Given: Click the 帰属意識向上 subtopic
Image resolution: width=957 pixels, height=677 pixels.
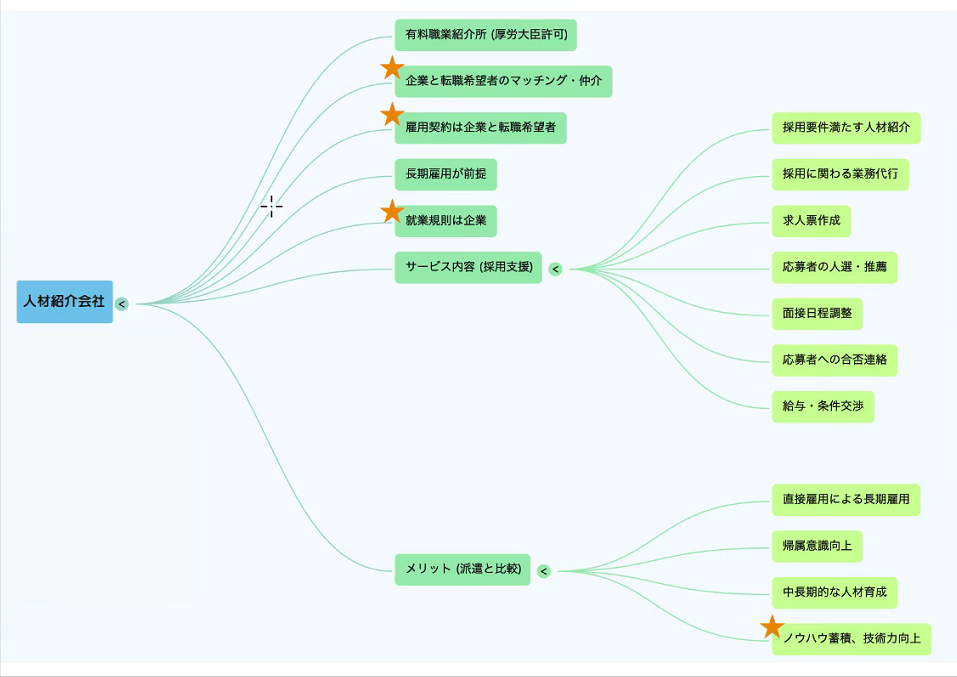Looking at the screenshot, I should [x=817, y=546].
